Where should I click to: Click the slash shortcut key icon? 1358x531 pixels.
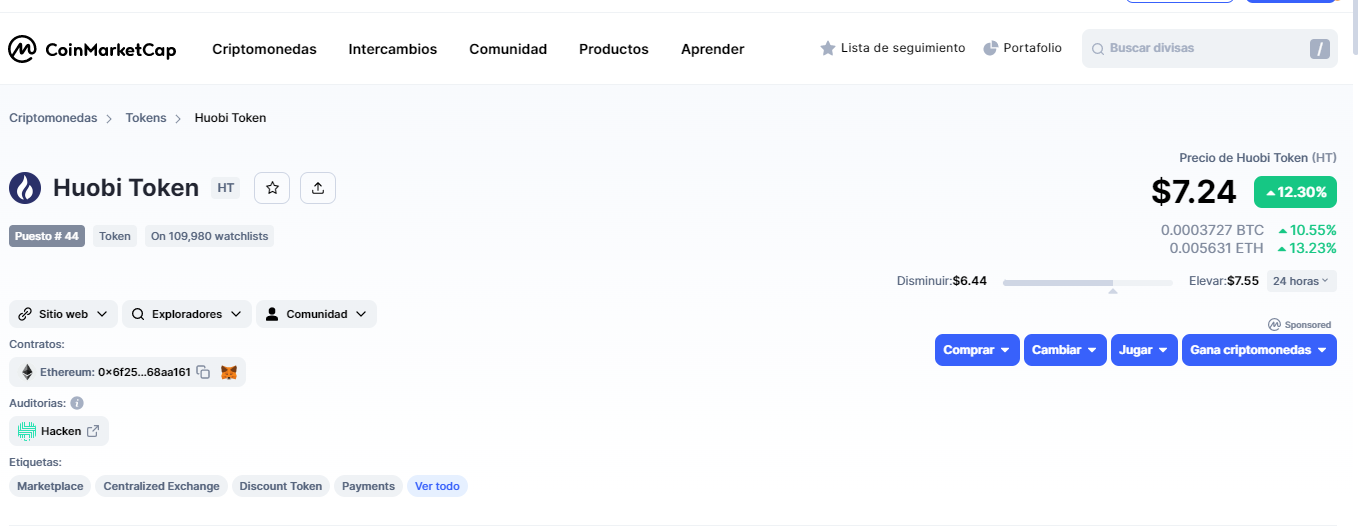1320,49
